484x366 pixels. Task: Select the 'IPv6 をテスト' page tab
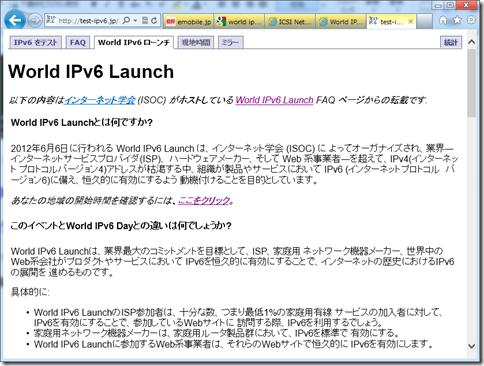click(35, 42)
